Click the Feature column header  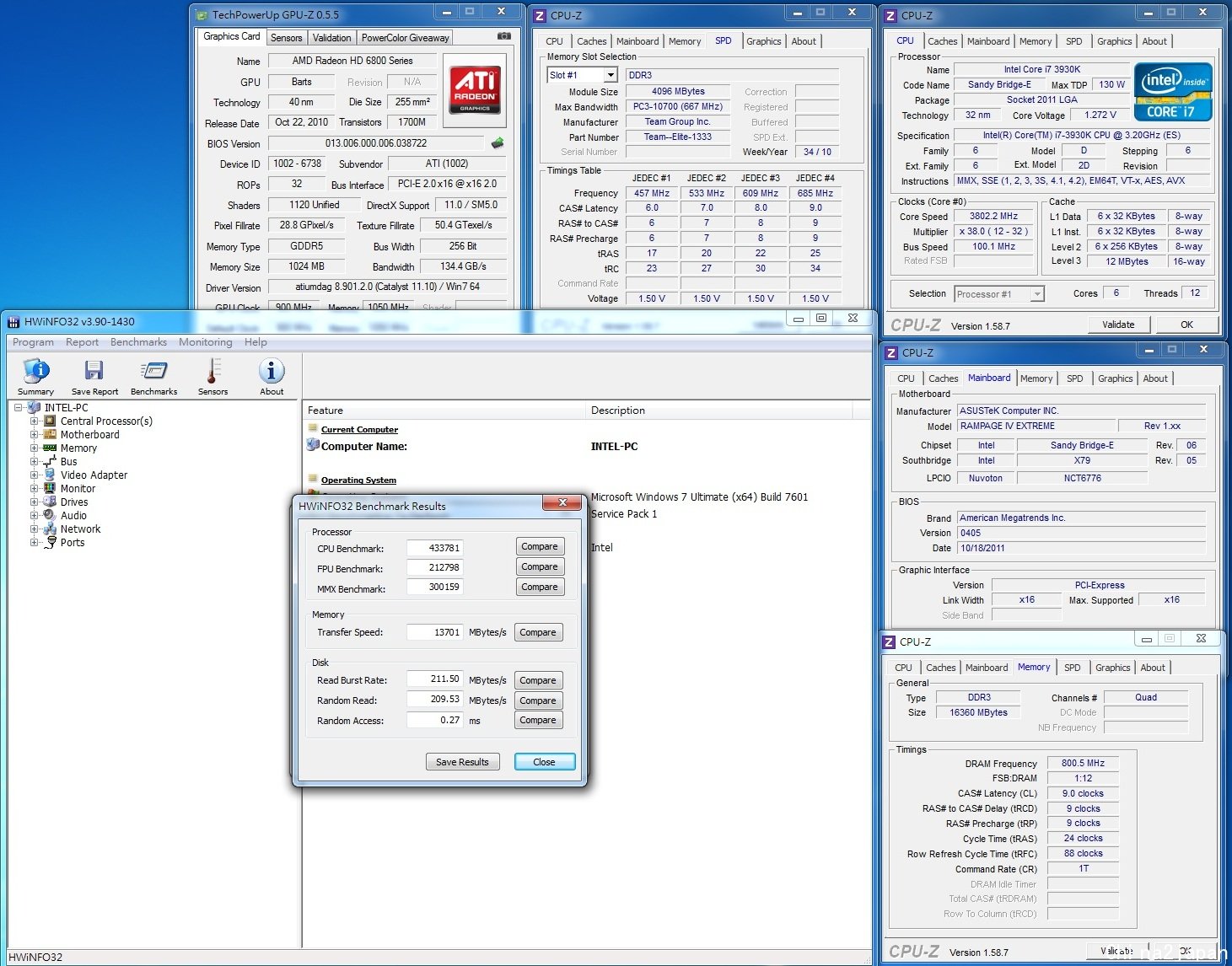click(x=444, y=411)
